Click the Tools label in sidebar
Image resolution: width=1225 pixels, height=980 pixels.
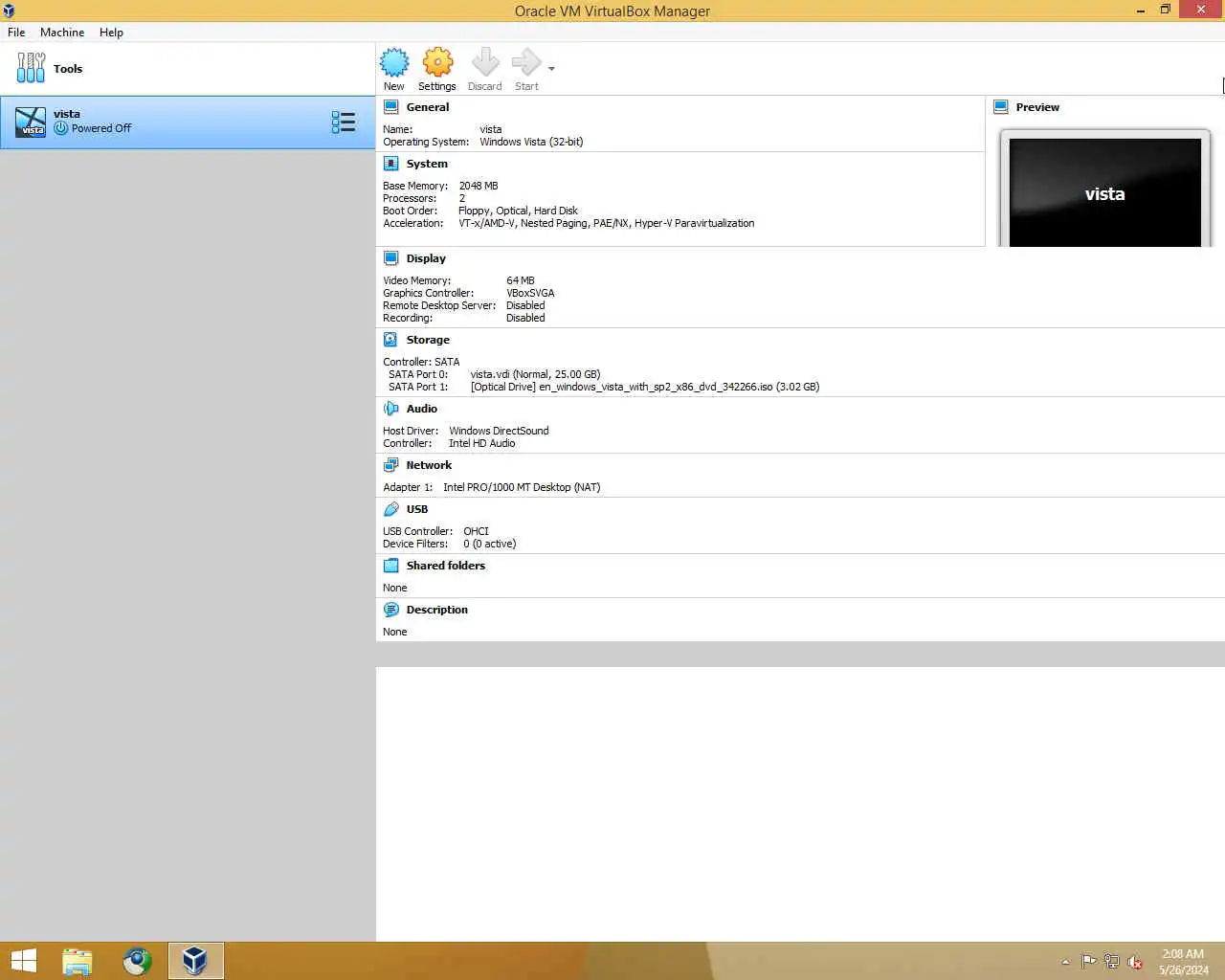coord(68,69)
